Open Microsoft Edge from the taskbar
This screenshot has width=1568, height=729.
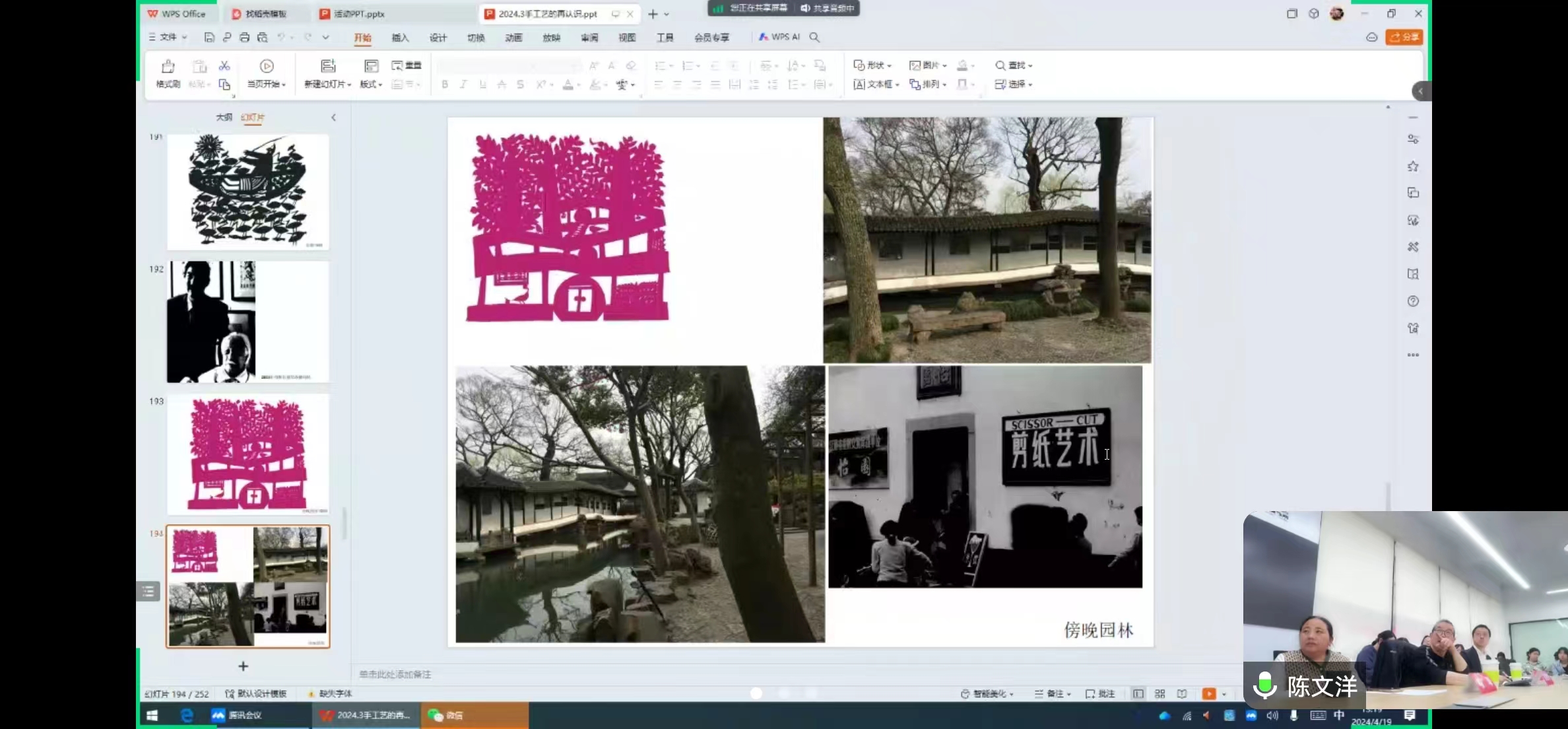point(187,715)
